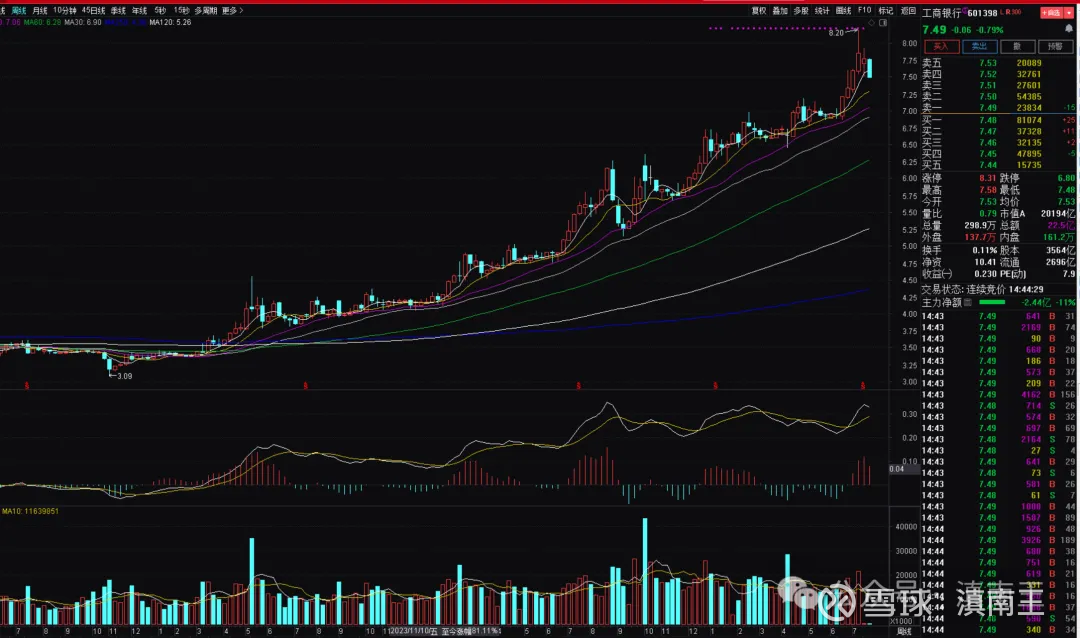
Task: Expand the 更多 periods menu
Action: (x=232, y=10)
